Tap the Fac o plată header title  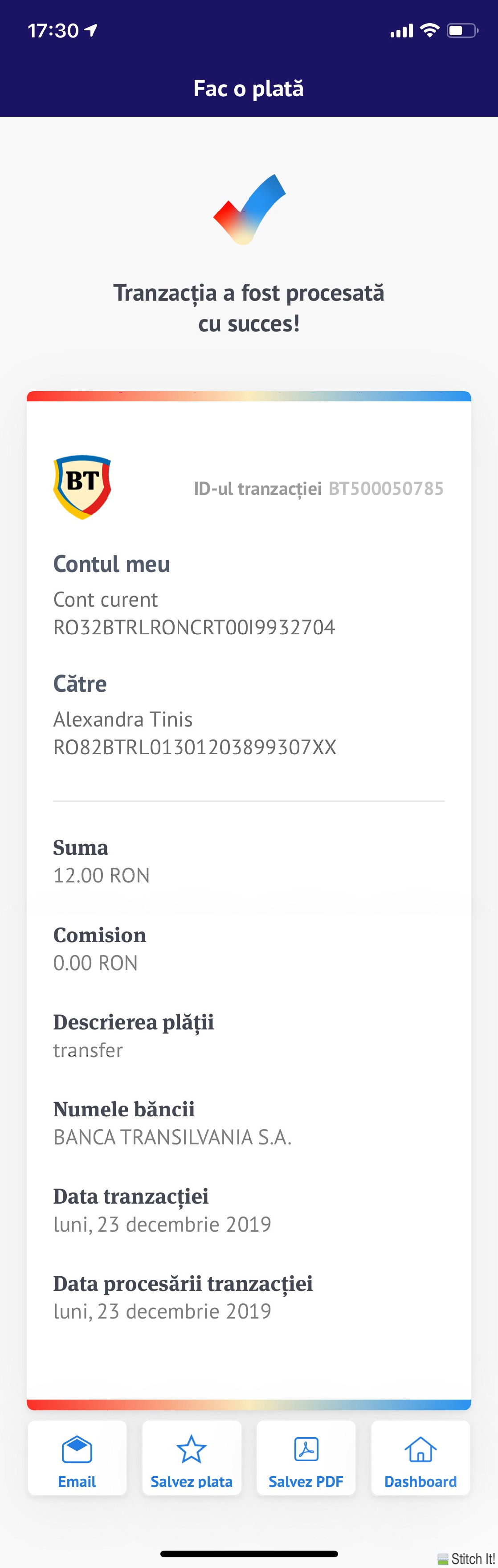249,89
